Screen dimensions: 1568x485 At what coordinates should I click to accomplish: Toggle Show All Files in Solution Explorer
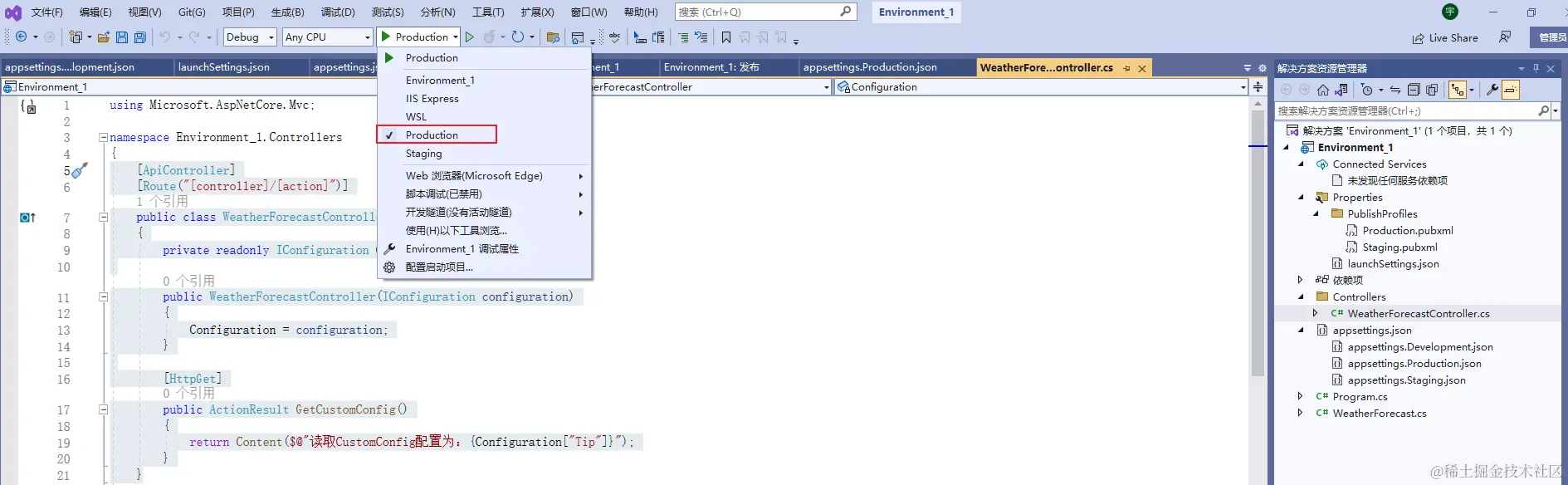(x=1432, y=90)
